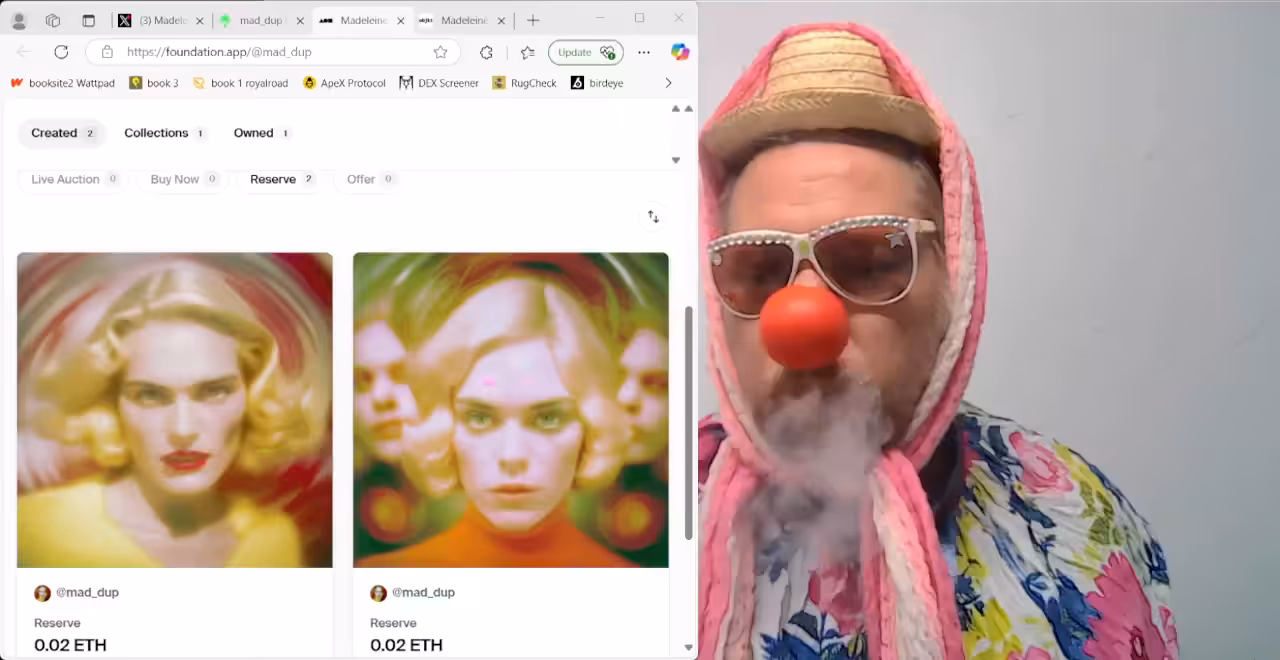Click the 0.02 ETH price on blonde artwork card

[70, 645]
